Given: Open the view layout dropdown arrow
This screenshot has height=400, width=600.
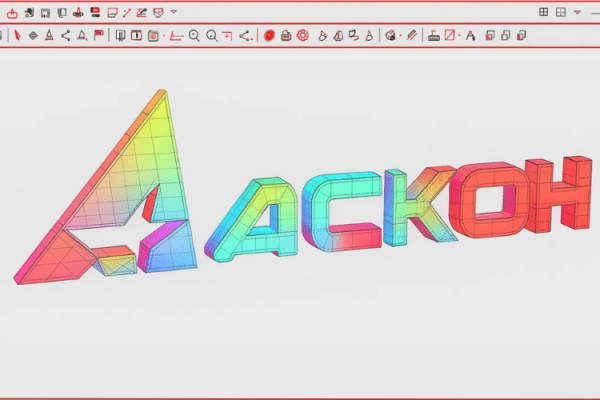Looking at the screenshot, I should click(x=577, y=12).
